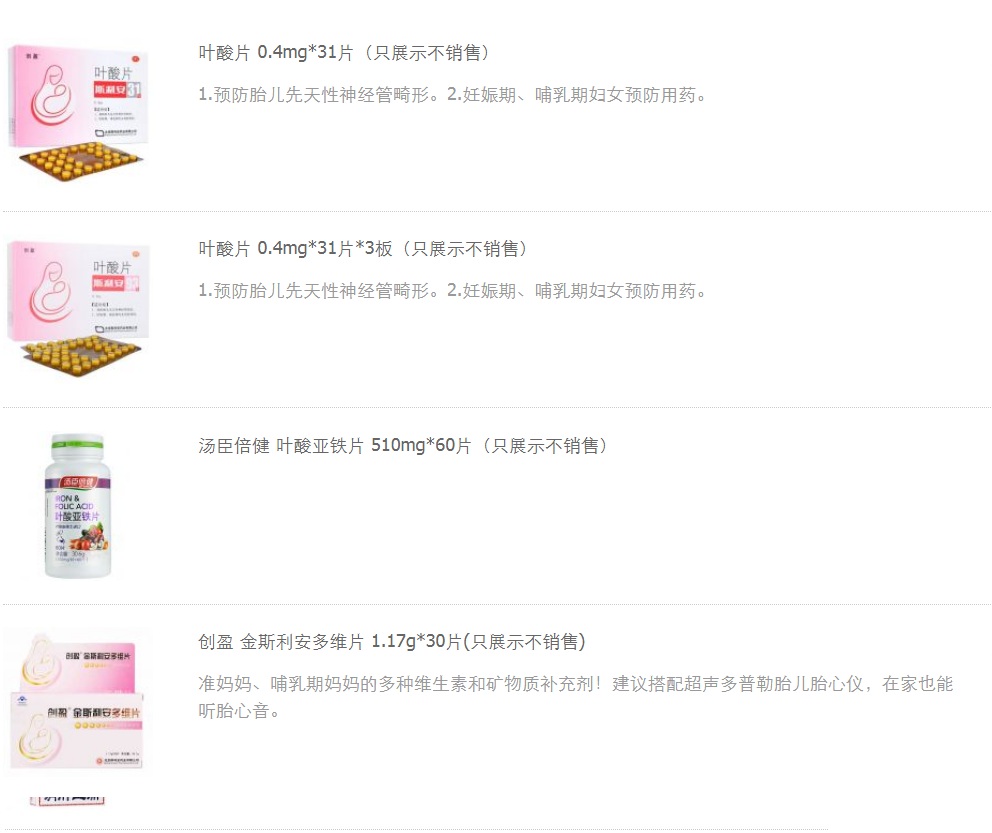992x833 pixels.
Task: Open the 汤臣倍健 叶酸亚铁片 510mg*60片 title
Action: click(x=403, y=446)
